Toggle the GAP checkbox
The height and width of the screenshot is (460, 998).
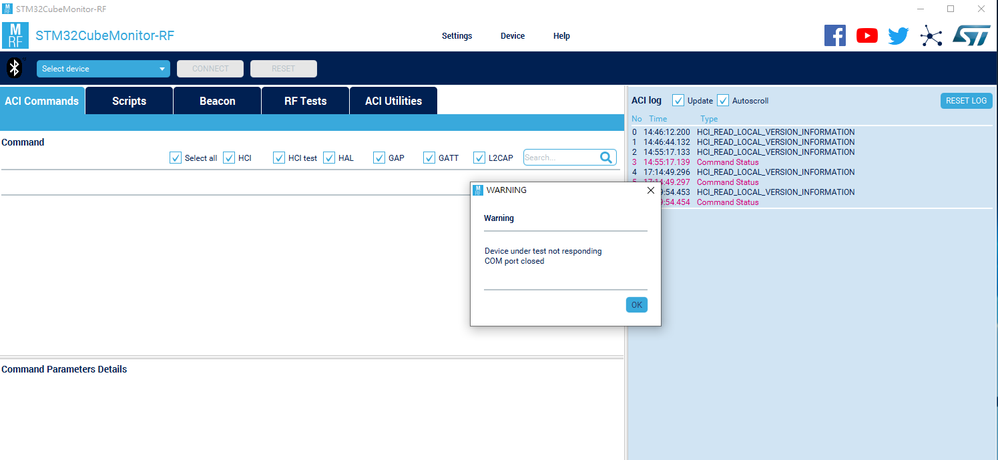coord(379,158)
